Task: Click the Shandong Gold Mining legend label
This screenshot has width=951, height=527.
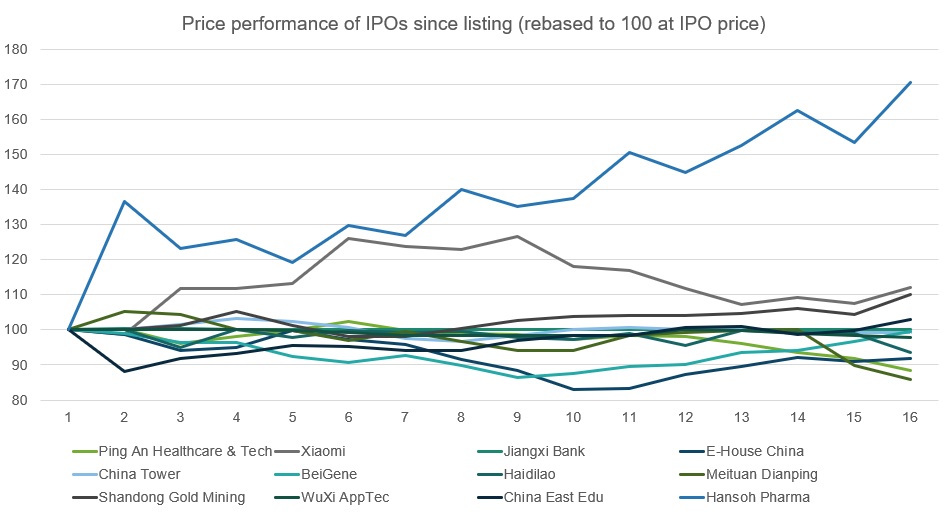Action: pos(171,497)
